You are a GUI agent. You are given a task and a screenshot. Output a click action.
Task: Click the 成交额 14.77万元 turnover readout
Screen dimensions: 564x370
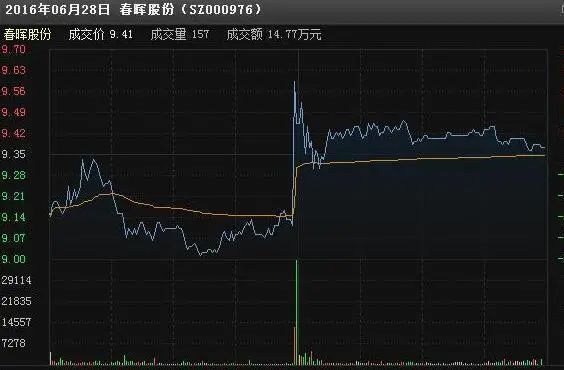(x=274, y=35)
